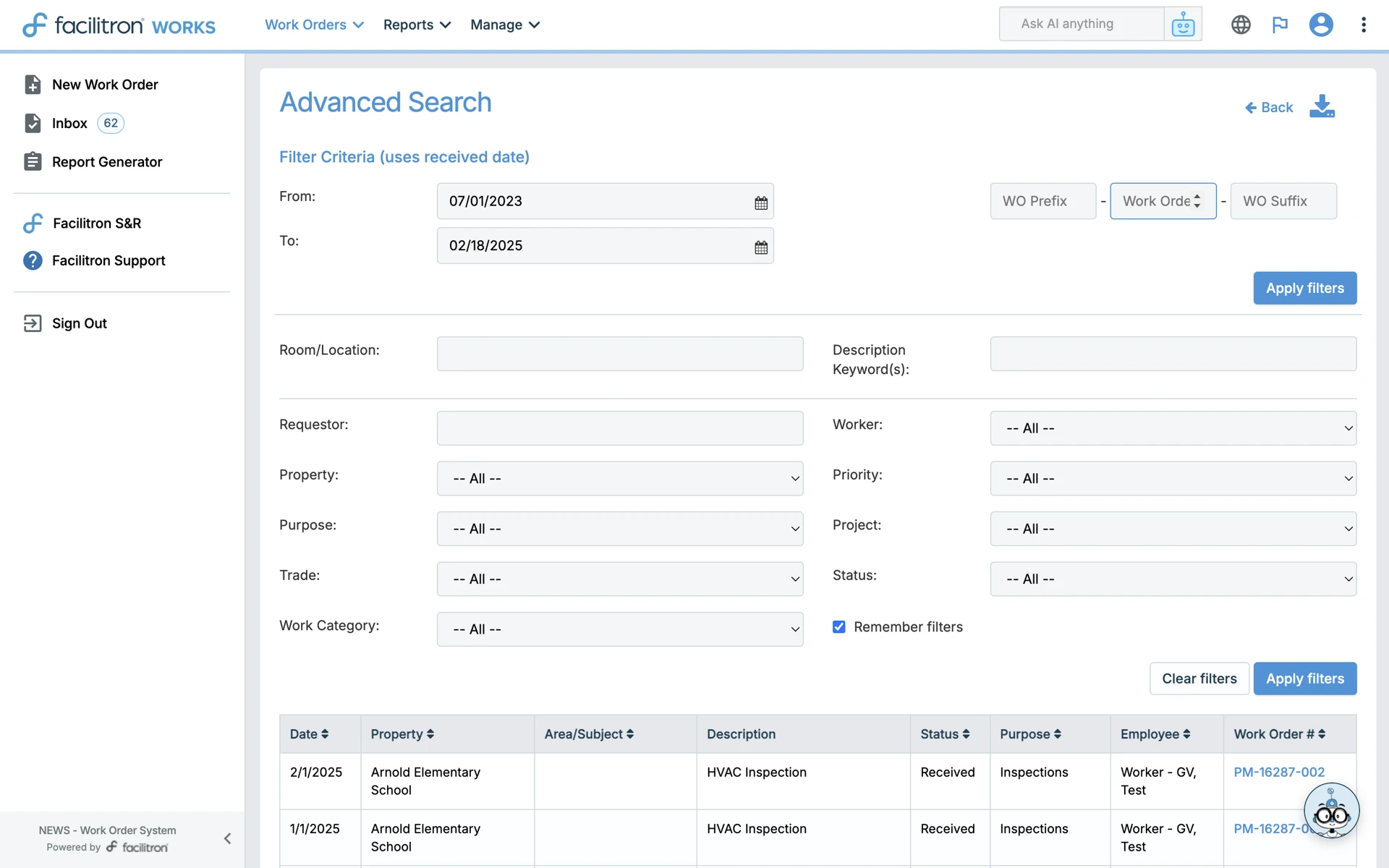The height and width of the screenshot is (868, 1389).
Task: Sort results by Work Order # column
Action: (x=1279, y=734)
